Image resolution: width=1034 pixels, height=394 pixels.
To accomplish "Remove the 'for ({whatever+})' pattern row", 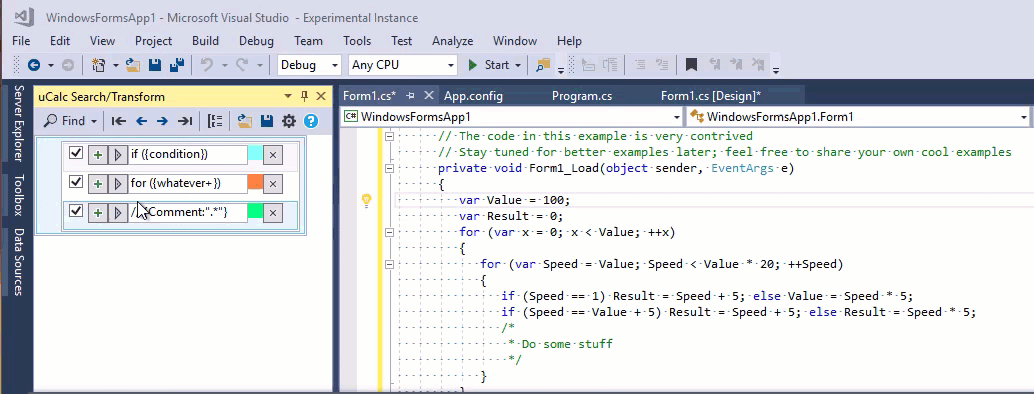I will (x=272, y=183).
